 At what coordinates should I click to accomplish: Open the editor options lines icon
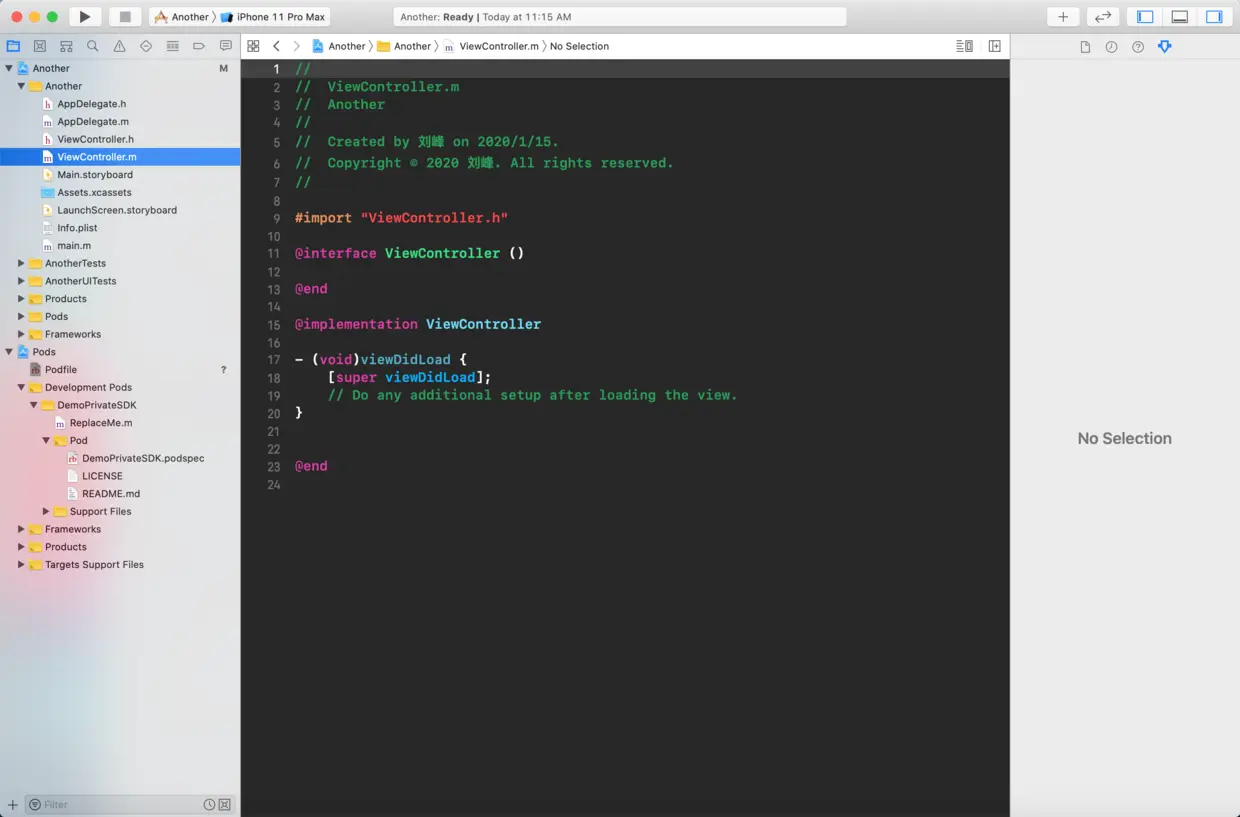(x=964, y=46)
